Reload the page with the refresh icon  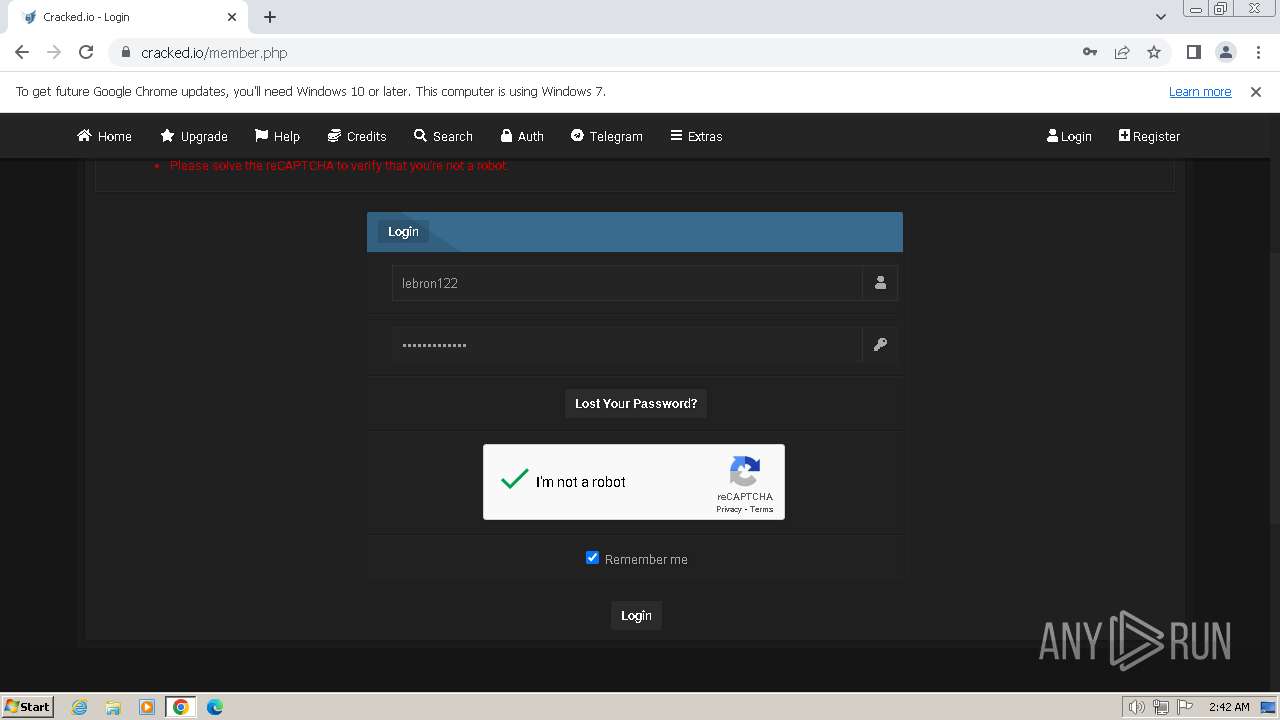coord(86,52)
